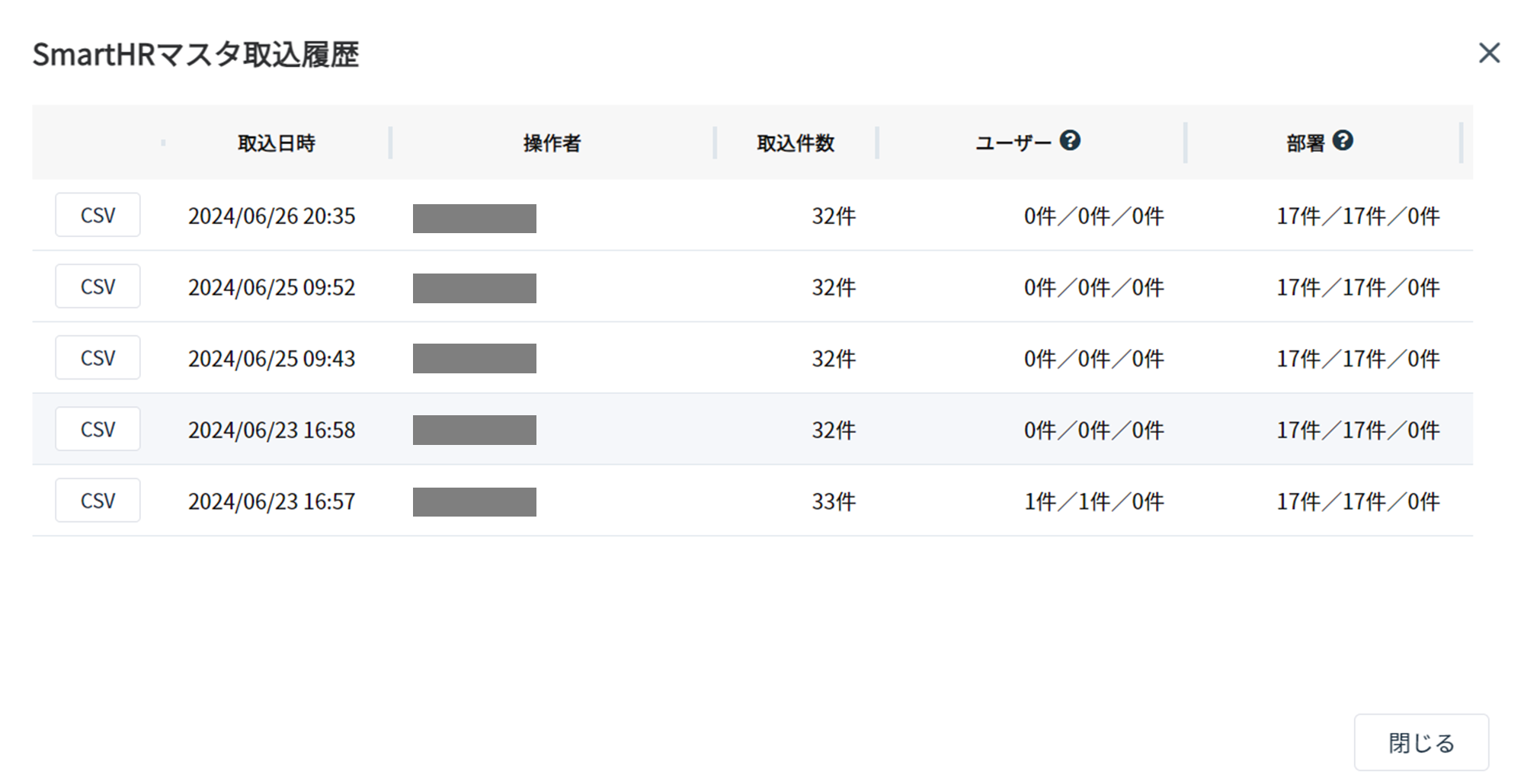The width and height of the screenshot is (1524, 784).
Task: Click the 操作者 column header
Action: pos(552,143)
